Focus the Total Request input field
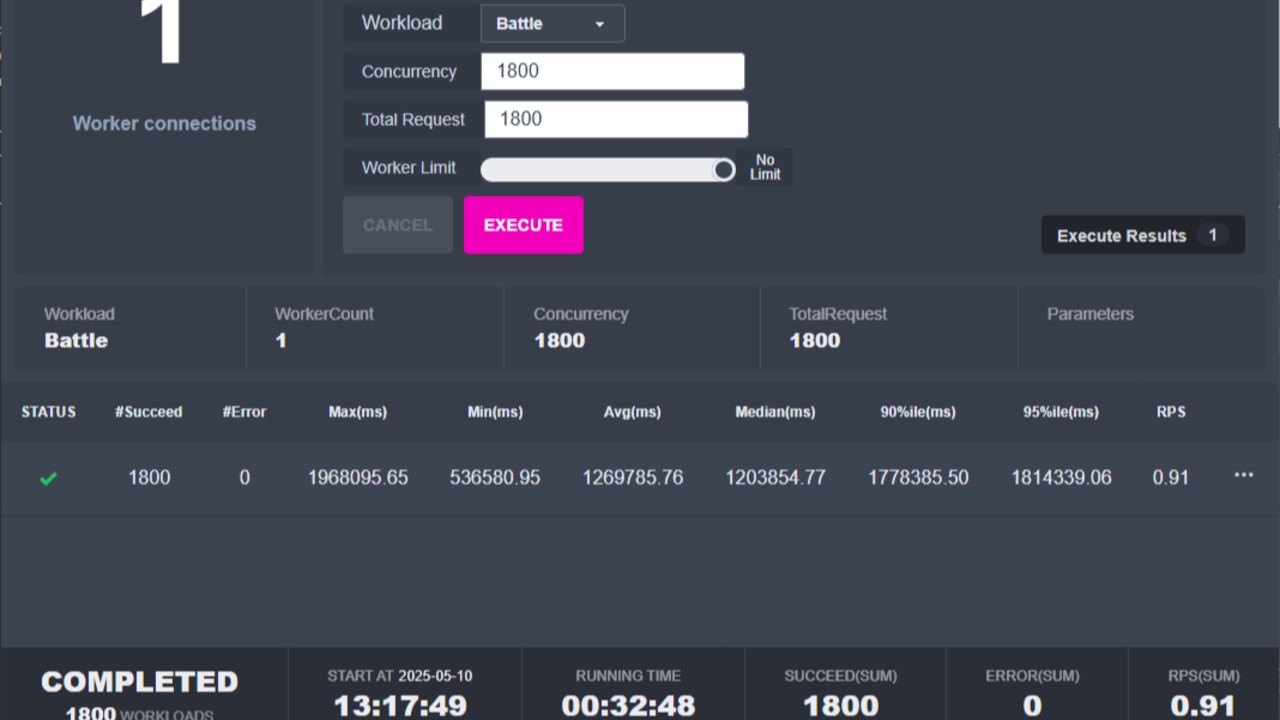Image resolution: width=1280 pixels, height=720 pixels. tap(616, 119)
